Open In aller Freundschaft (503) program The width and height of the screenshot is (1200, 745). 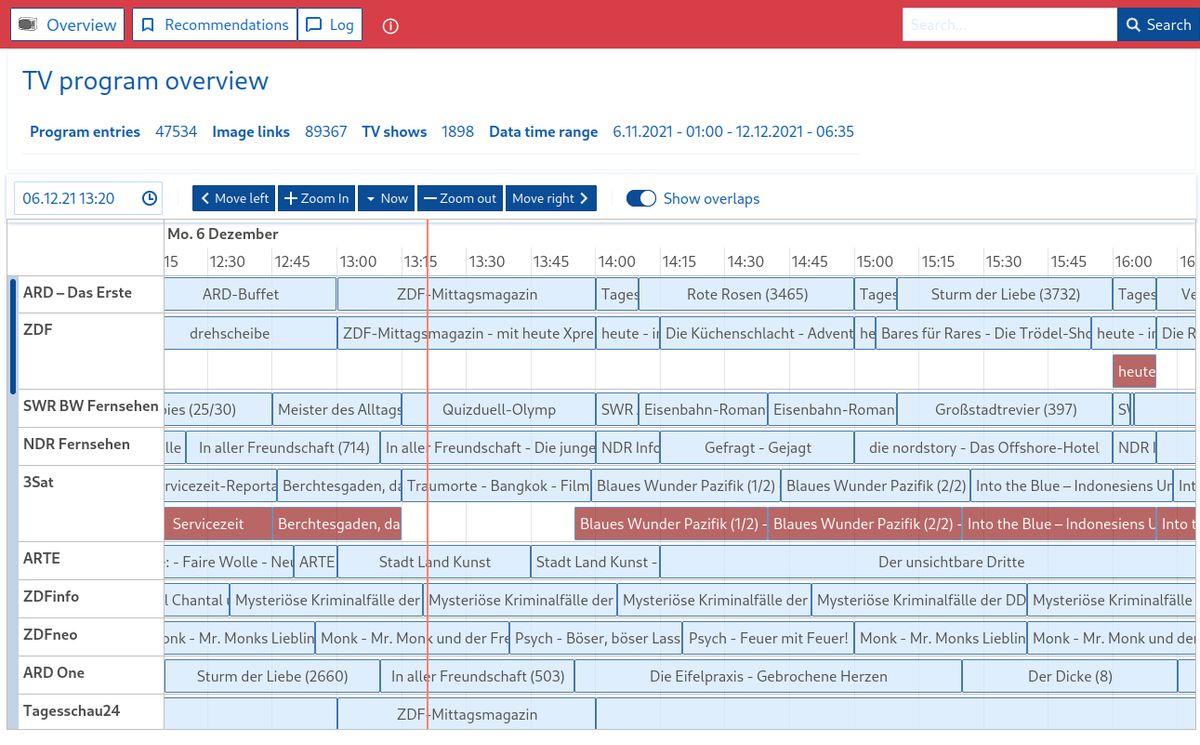[x=478, y=675]
